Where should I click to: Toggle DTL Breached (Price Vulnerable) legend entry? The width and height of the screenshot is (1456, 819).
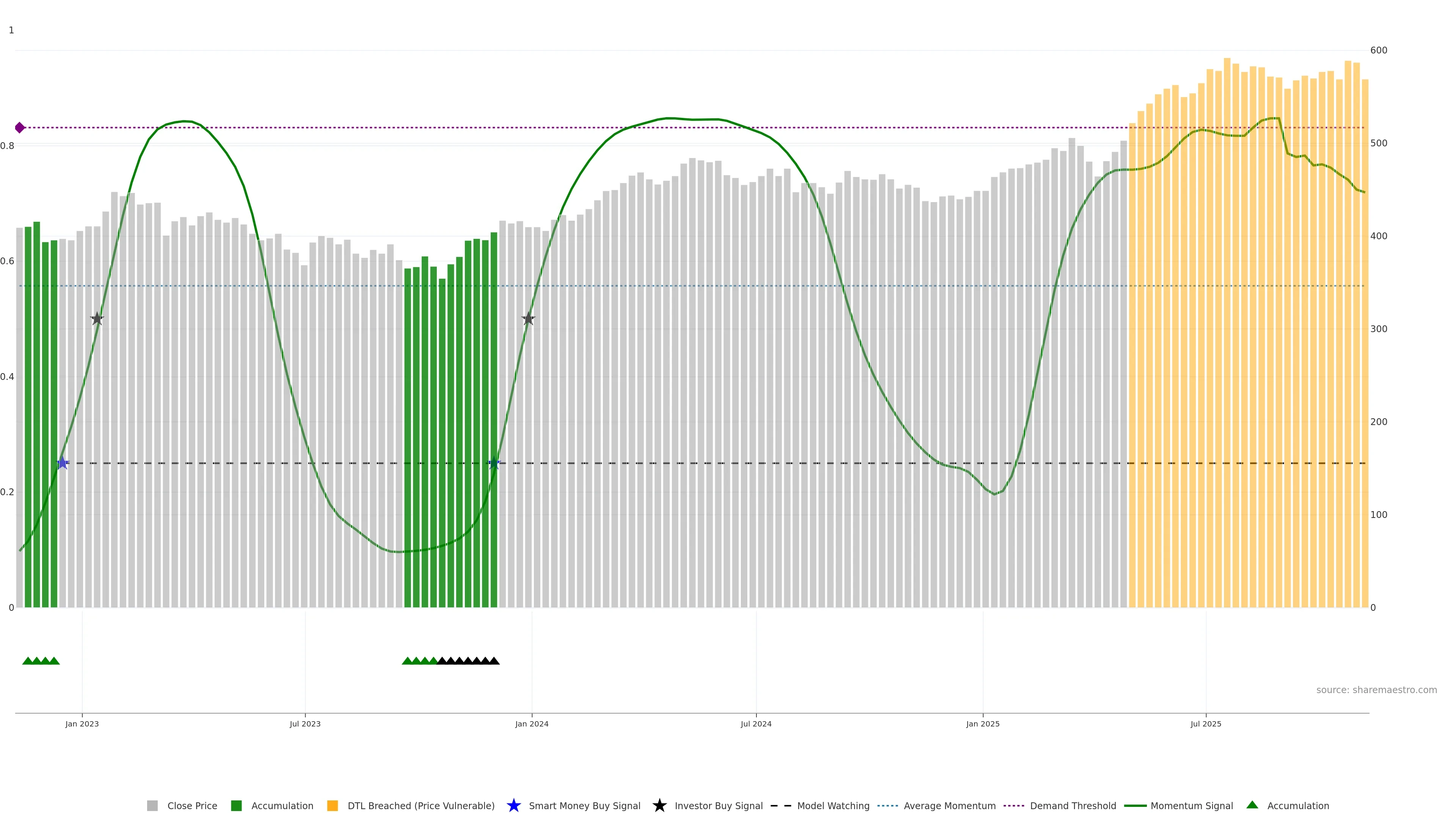coord(420,806)
